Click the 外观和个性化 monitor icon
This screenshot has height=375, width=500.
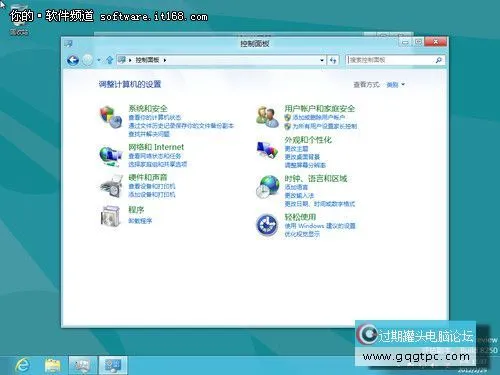point(267,150)
